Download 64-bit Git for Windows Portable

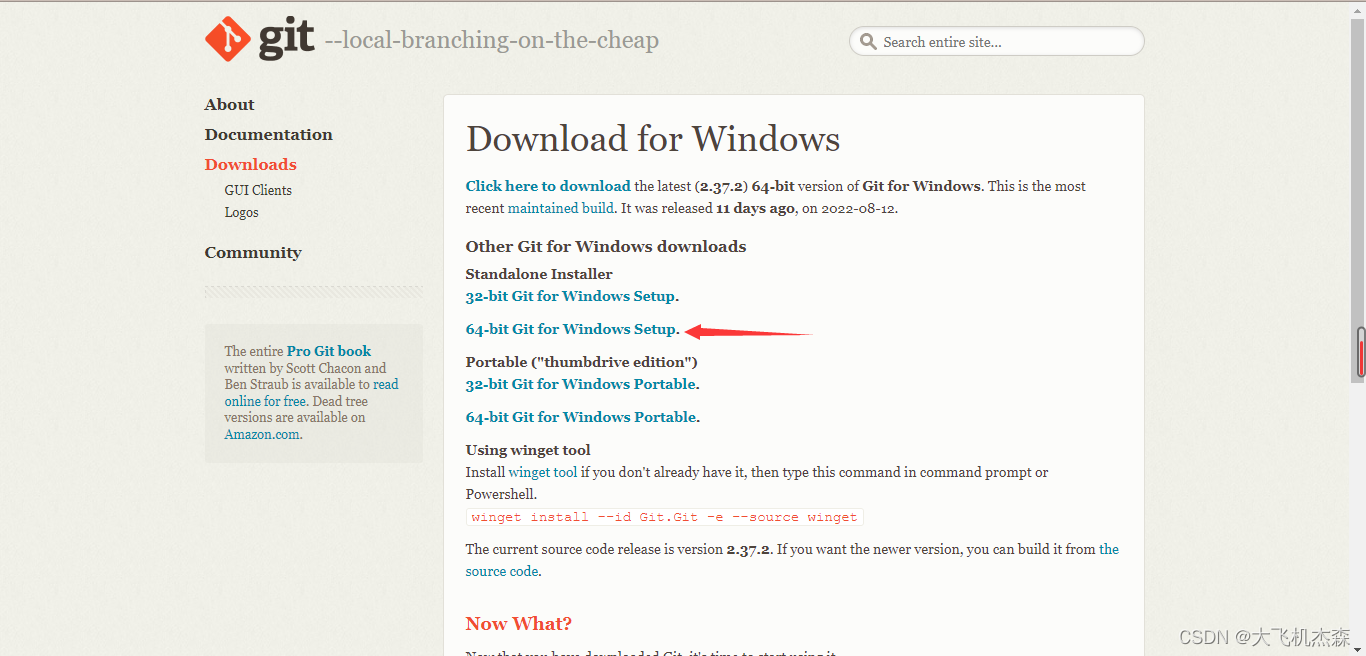(581, 417)
